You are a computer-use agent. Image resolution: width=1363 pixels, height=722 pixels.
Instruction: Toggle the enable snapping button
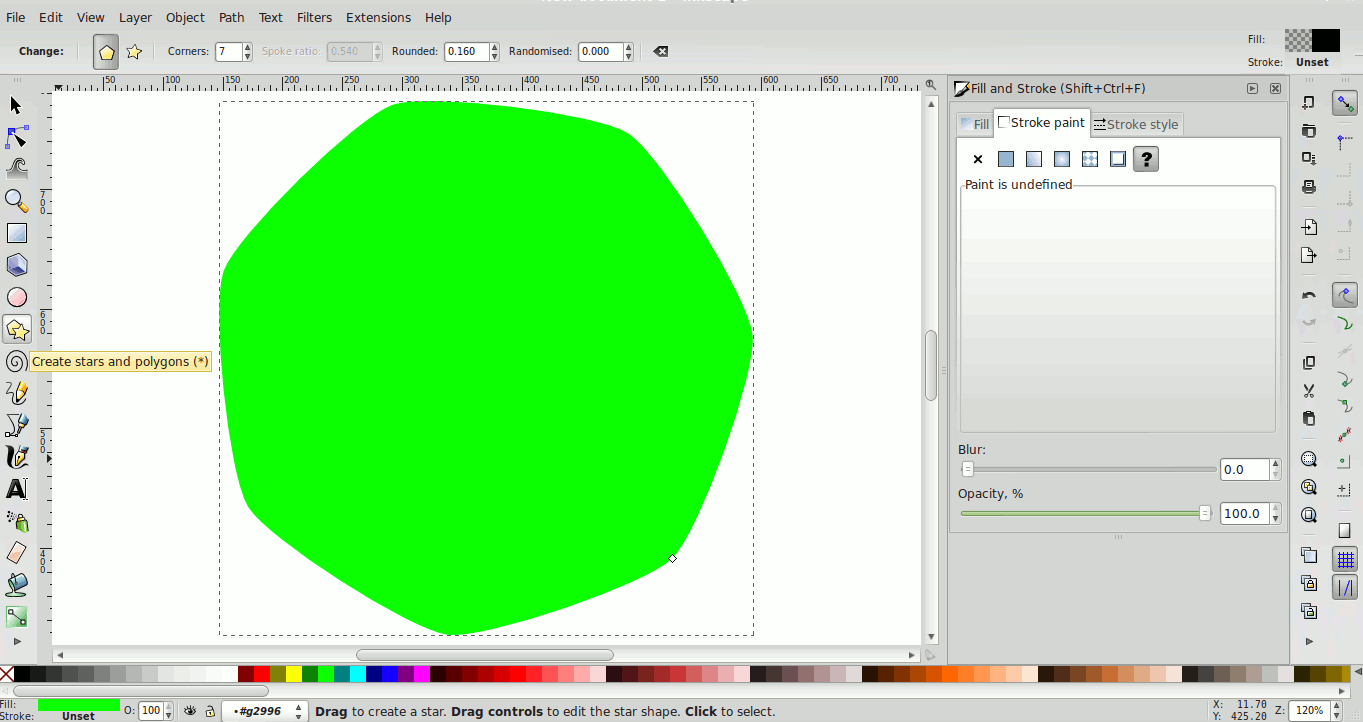tap(1345, 103)
